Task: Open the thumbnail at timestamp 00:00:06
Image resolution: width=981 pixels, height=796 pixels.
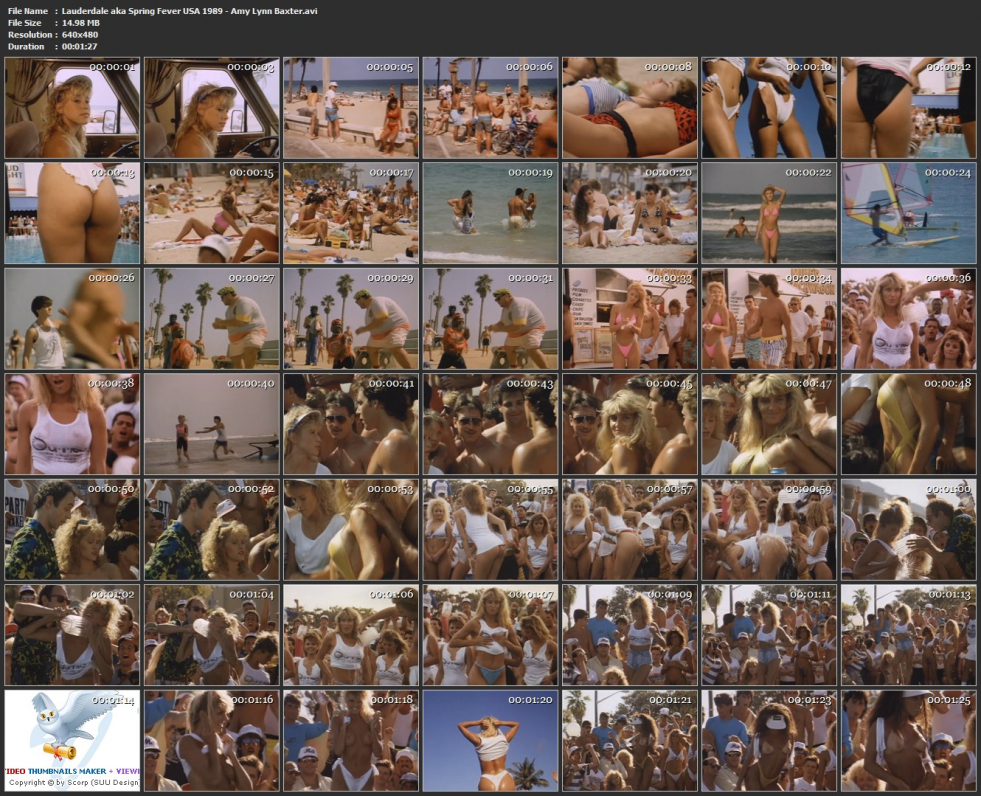Action: 489,108
